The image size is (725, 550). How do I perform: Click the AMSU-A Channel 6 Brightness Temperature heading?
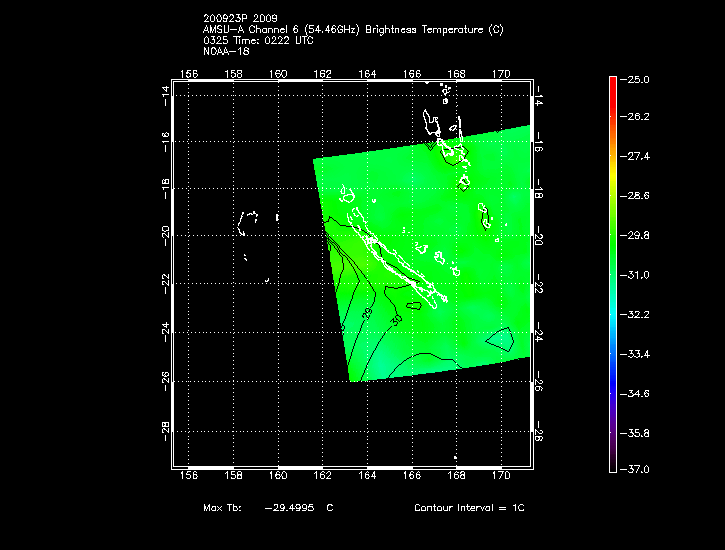(x=352, y=30)
